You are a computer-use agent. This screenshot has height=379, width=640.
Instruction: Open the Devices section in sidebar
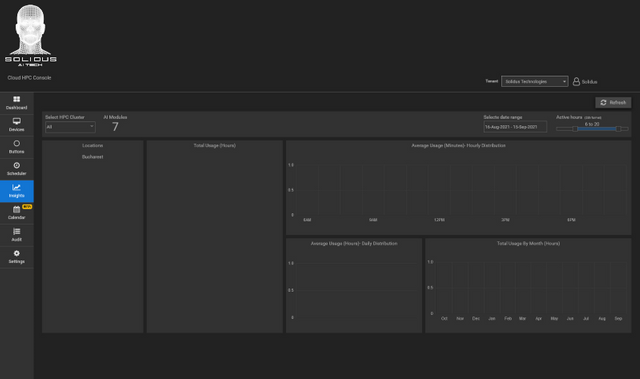pyautogui.click(x=17, y=125)
